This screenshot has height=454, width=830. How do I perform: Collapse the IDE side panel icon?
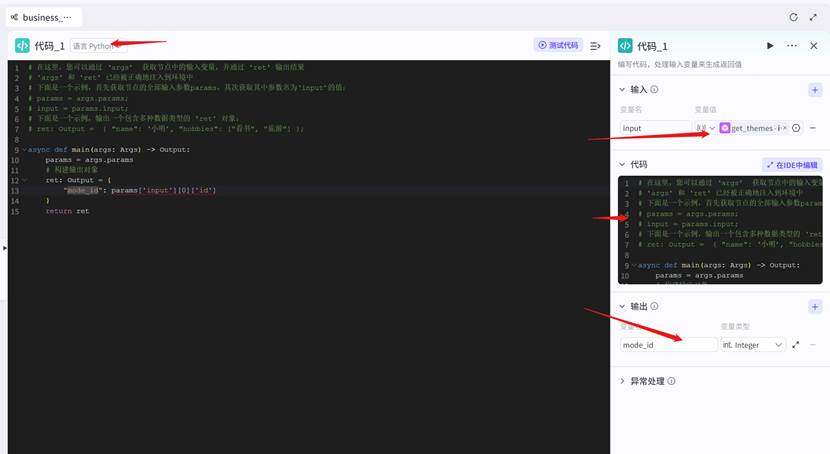pyautogui.click(x=595, y=46)
